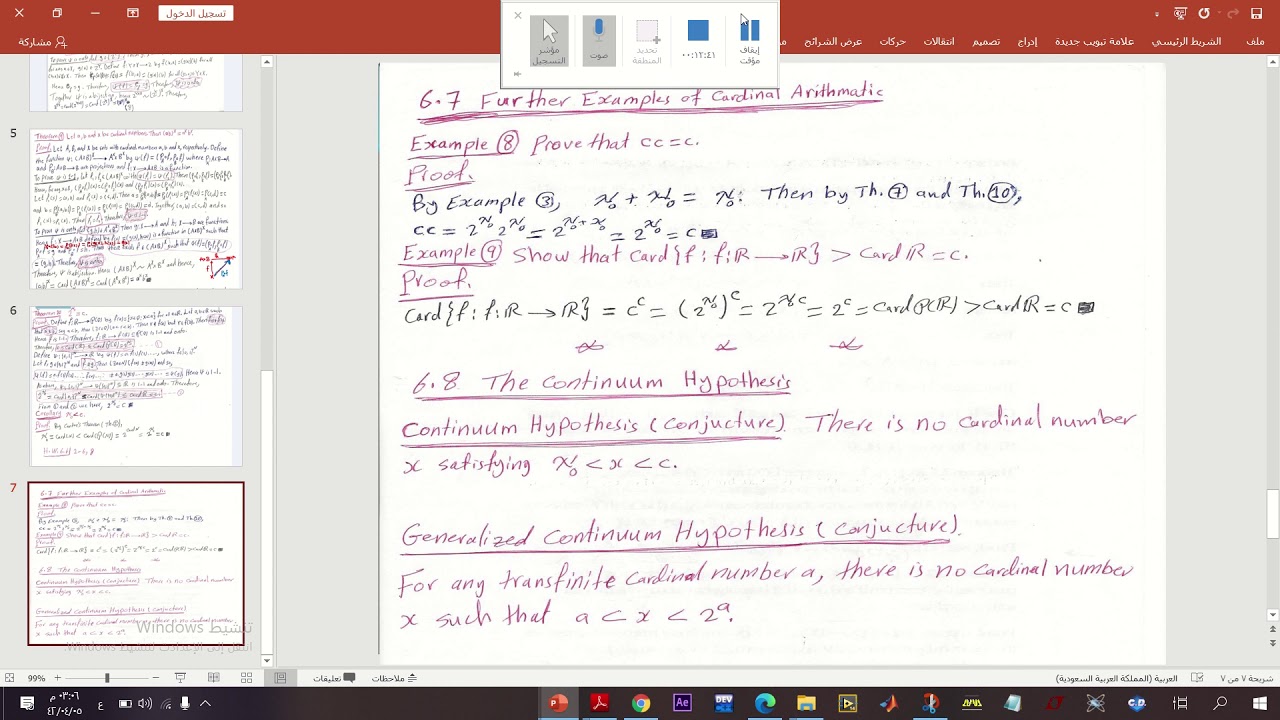Click the language indicator العربية (المملكة العربية السعودية)

(1117, 678)
